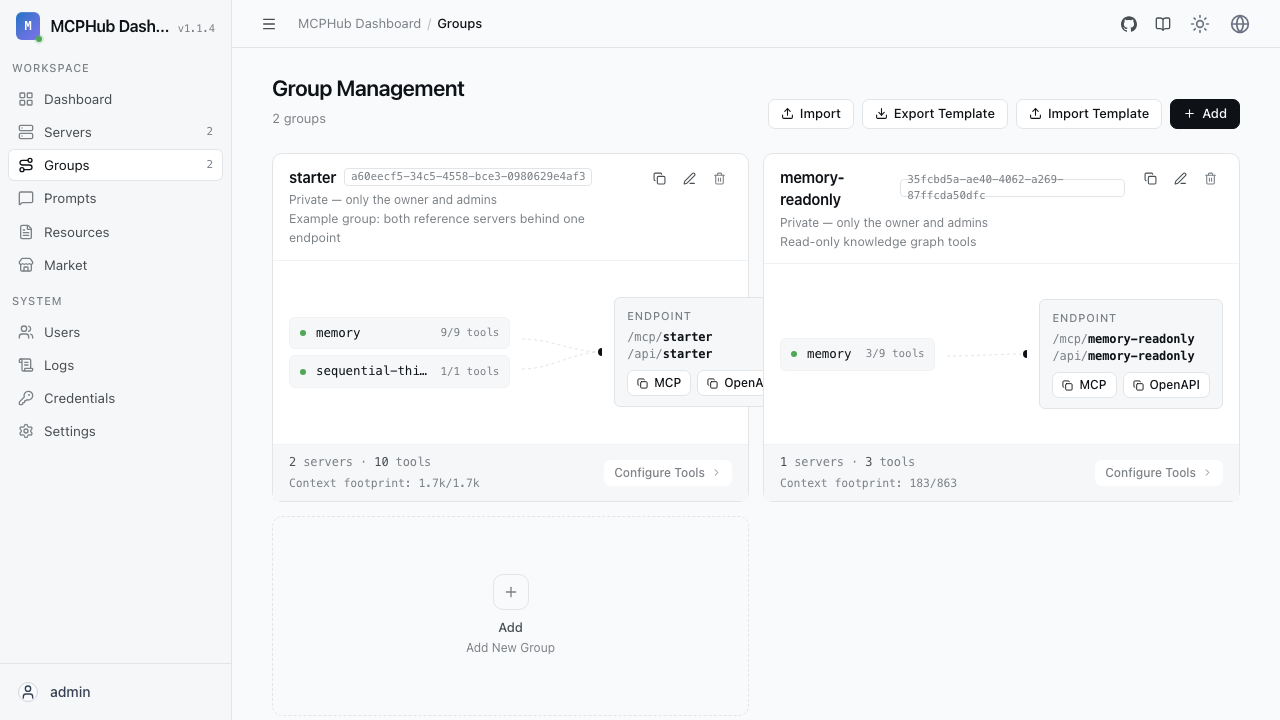Delete the memory-readonly group trash icon
This screenshot has height=720, width=1280.
click(x=1210, y=179)
